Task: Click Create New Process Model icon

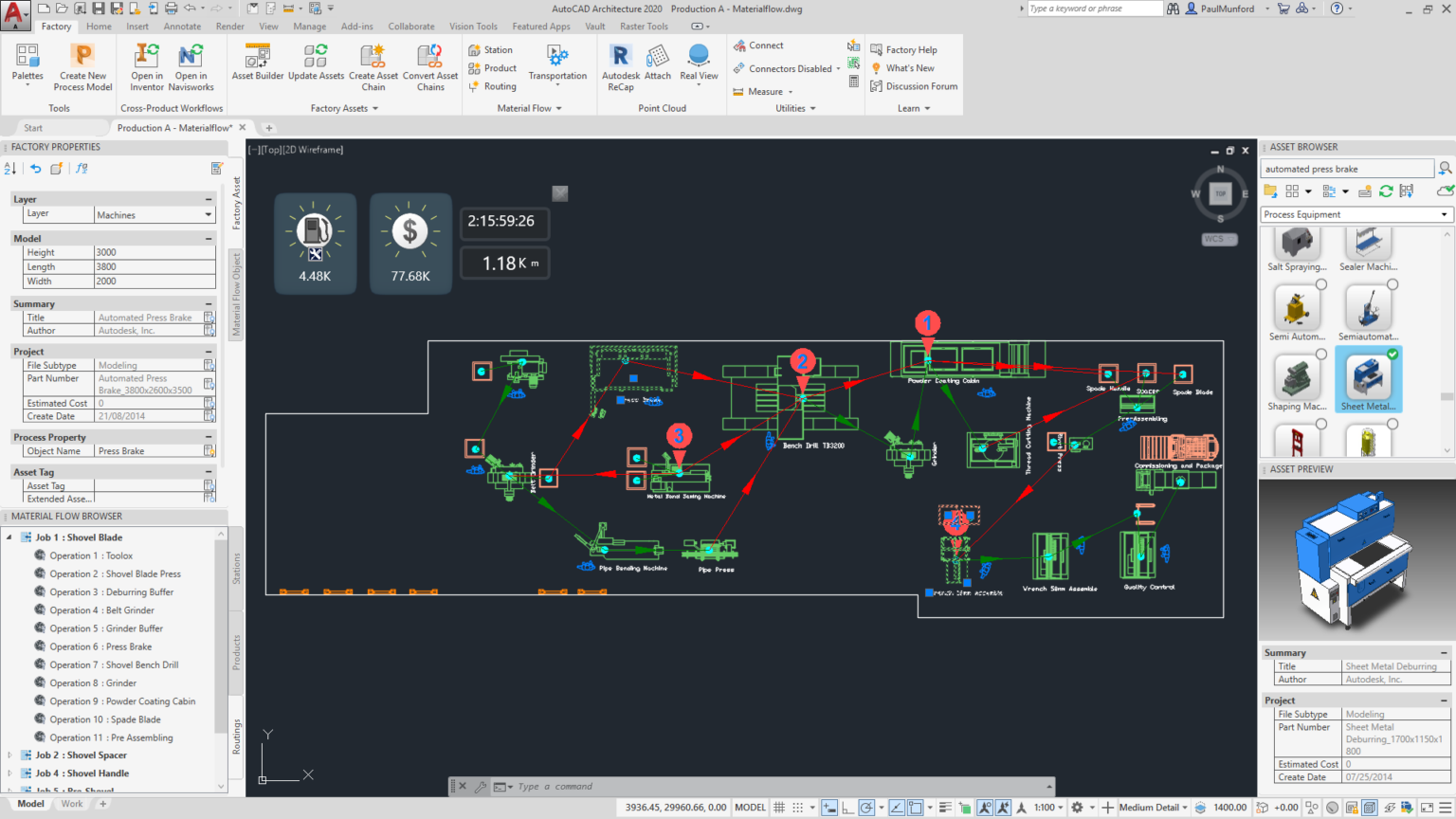Action: click(x=82, y=56)
